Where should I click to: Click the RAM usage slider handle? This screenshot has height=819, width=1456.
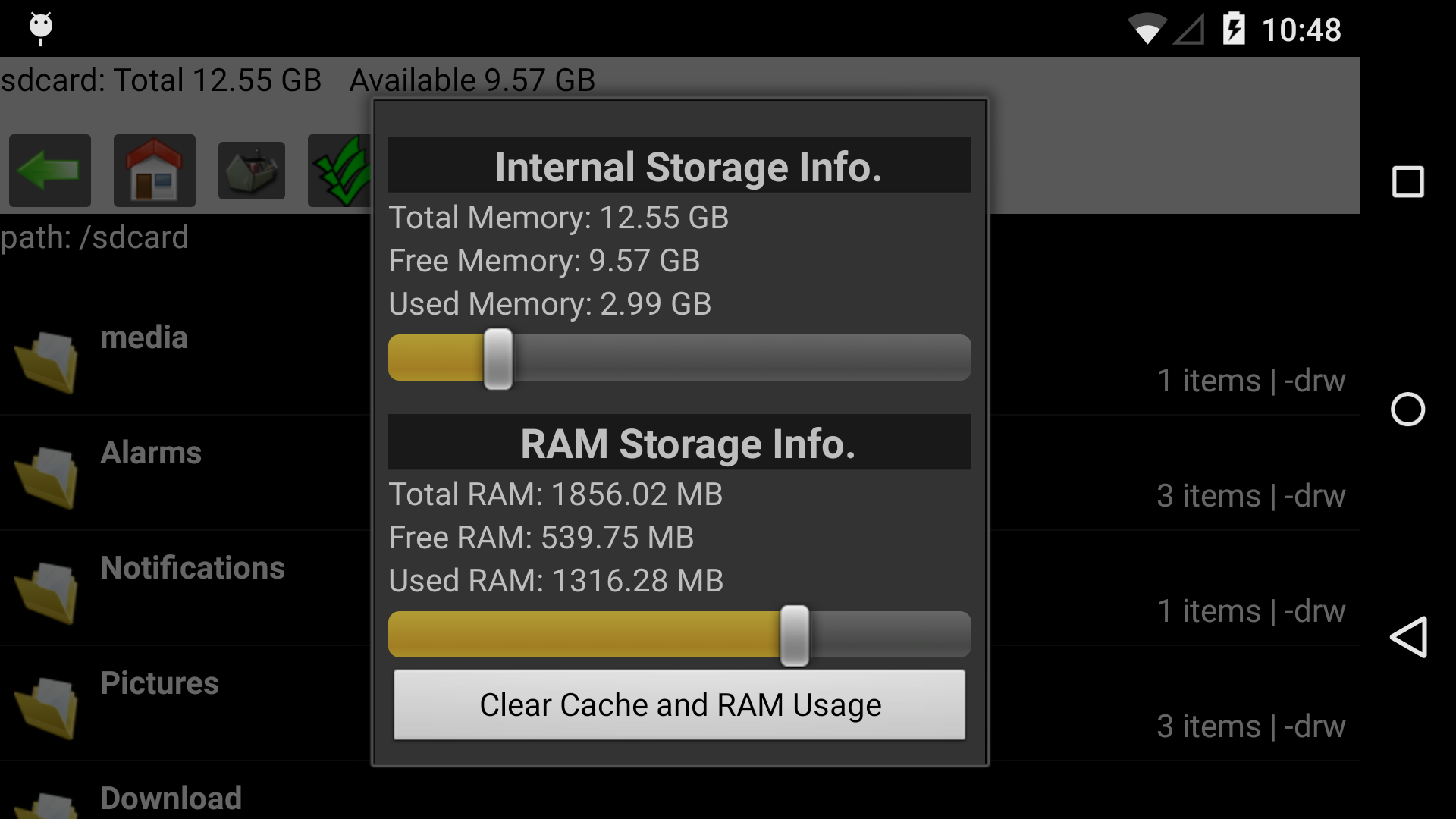click(793, 634)
